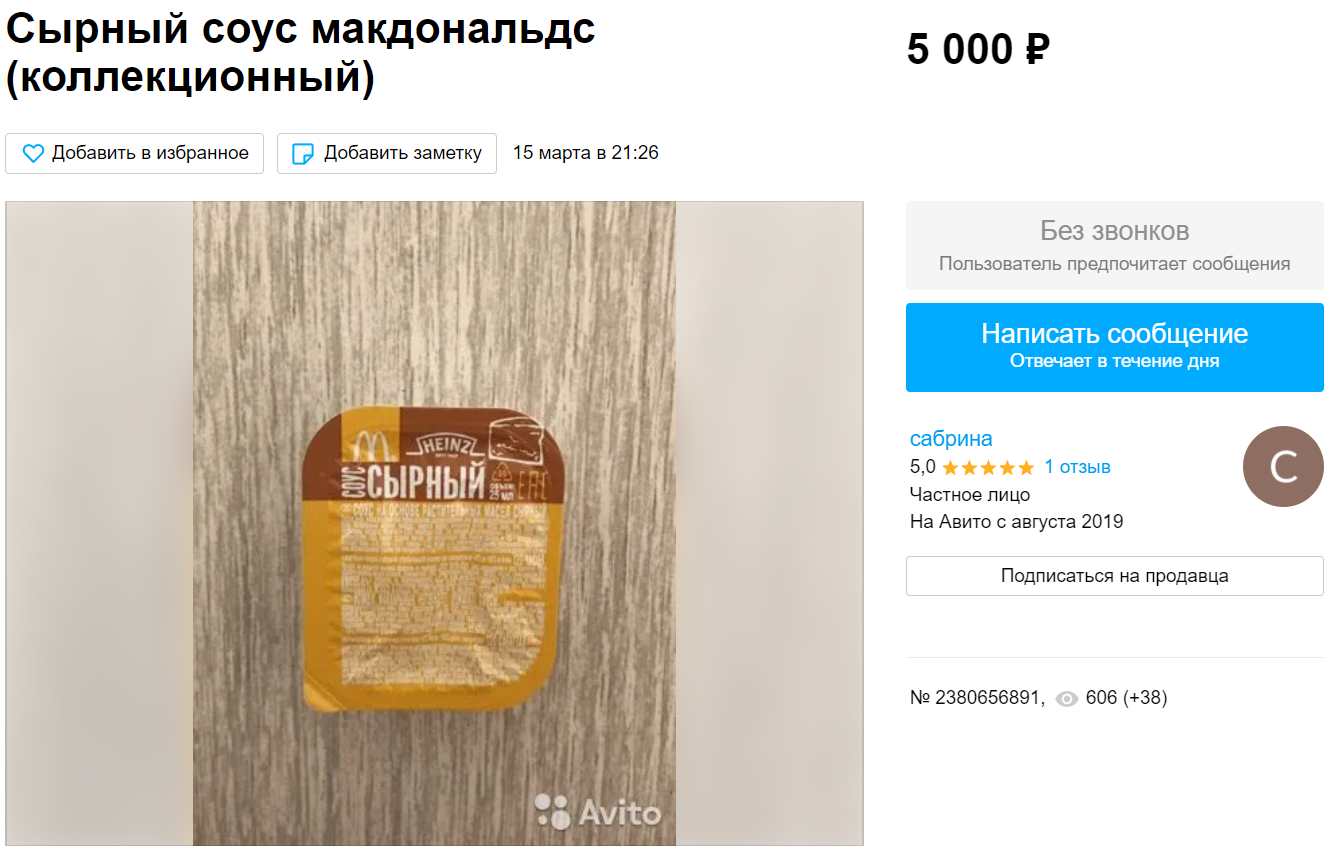Click the post date 15 марта в 21:26
This screenshot has height=848, width=1330.
pos(585,153)
